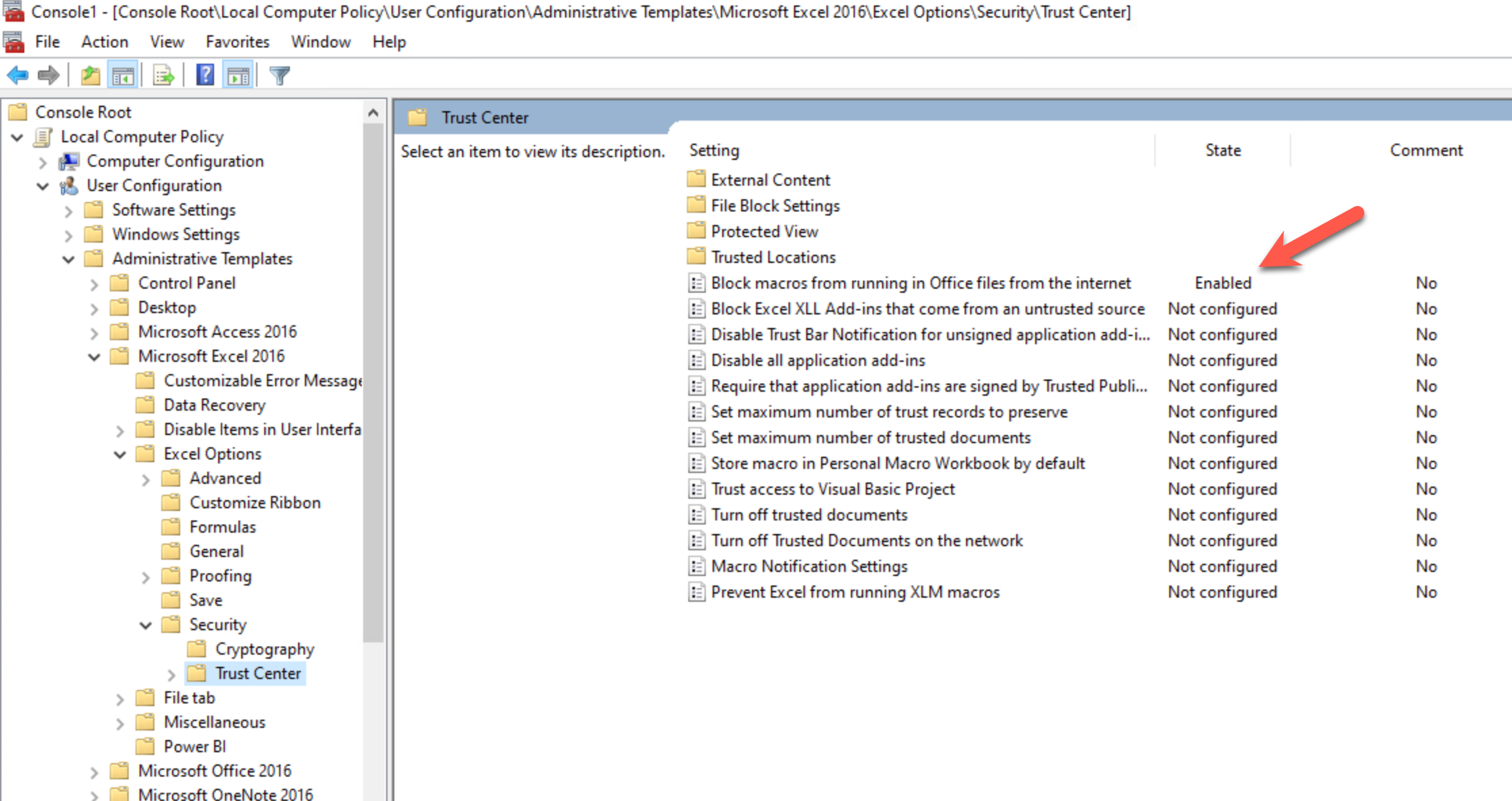Click the blue Help question mark icon
1512x801 pixels.
(205, 75)
